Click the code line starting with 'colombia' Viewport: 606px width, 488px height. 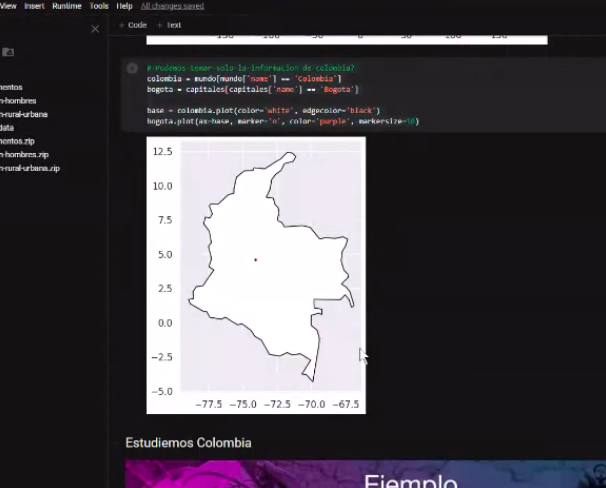point(244,79)
